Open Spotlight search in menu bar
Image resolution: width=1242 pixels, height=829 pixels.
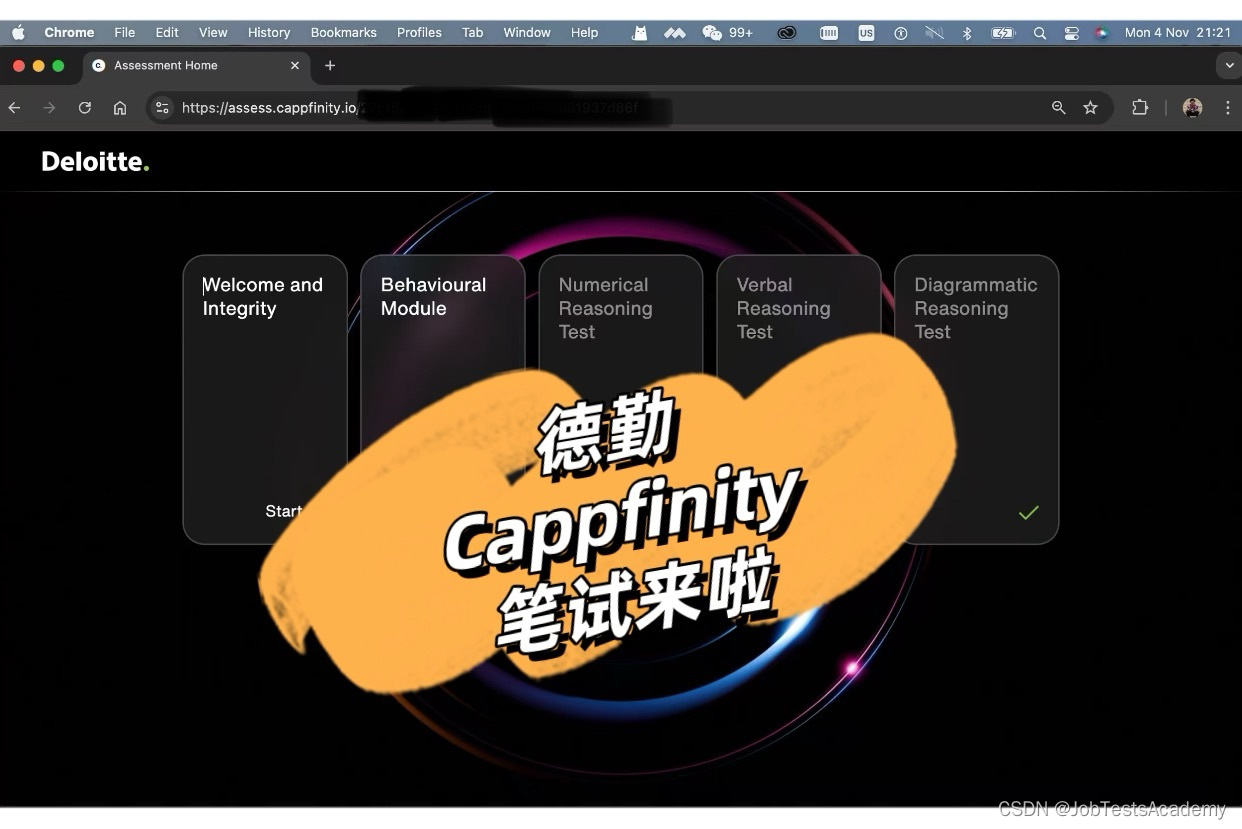pyautogui.click(x=1040, y=33)
